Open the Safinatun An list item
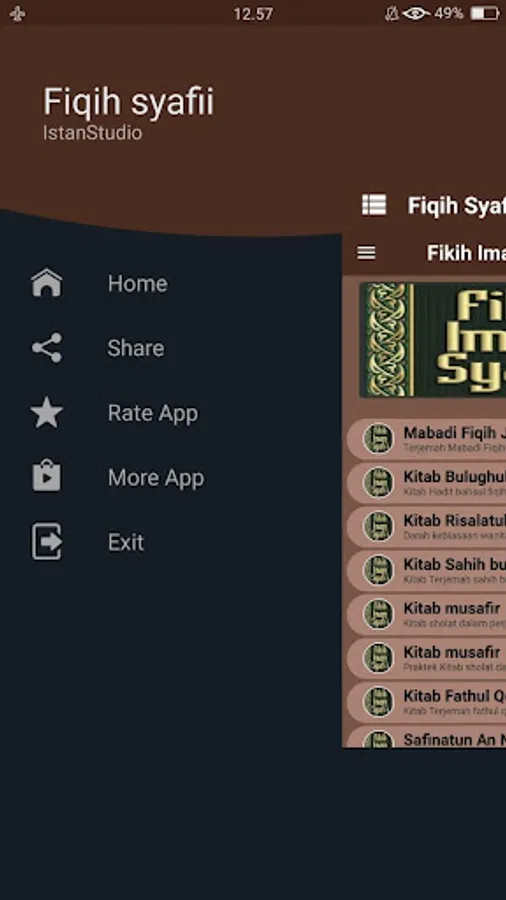 click(x=426, y=737)
